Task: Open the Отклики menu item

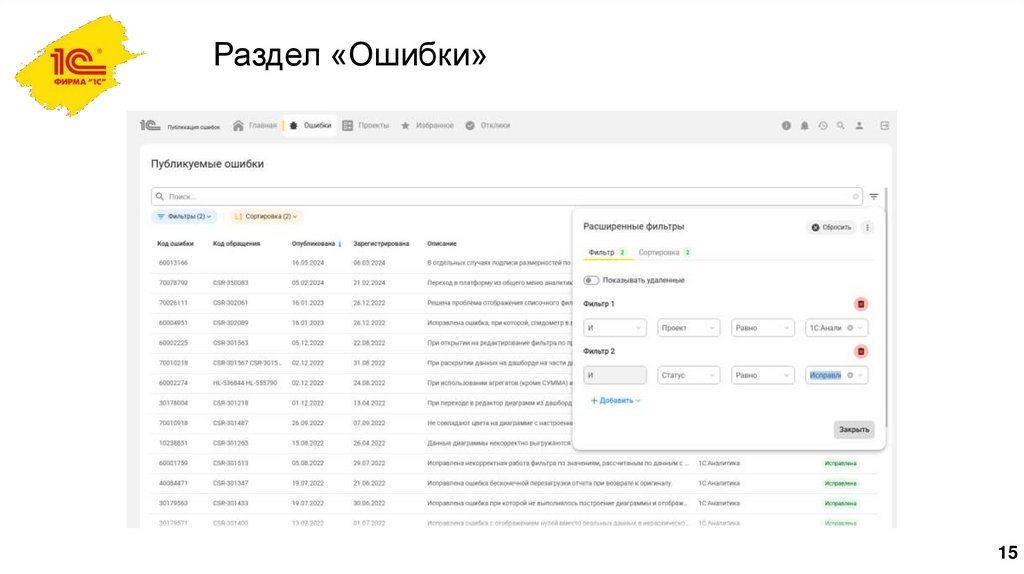Action: [x=488, y=125]
